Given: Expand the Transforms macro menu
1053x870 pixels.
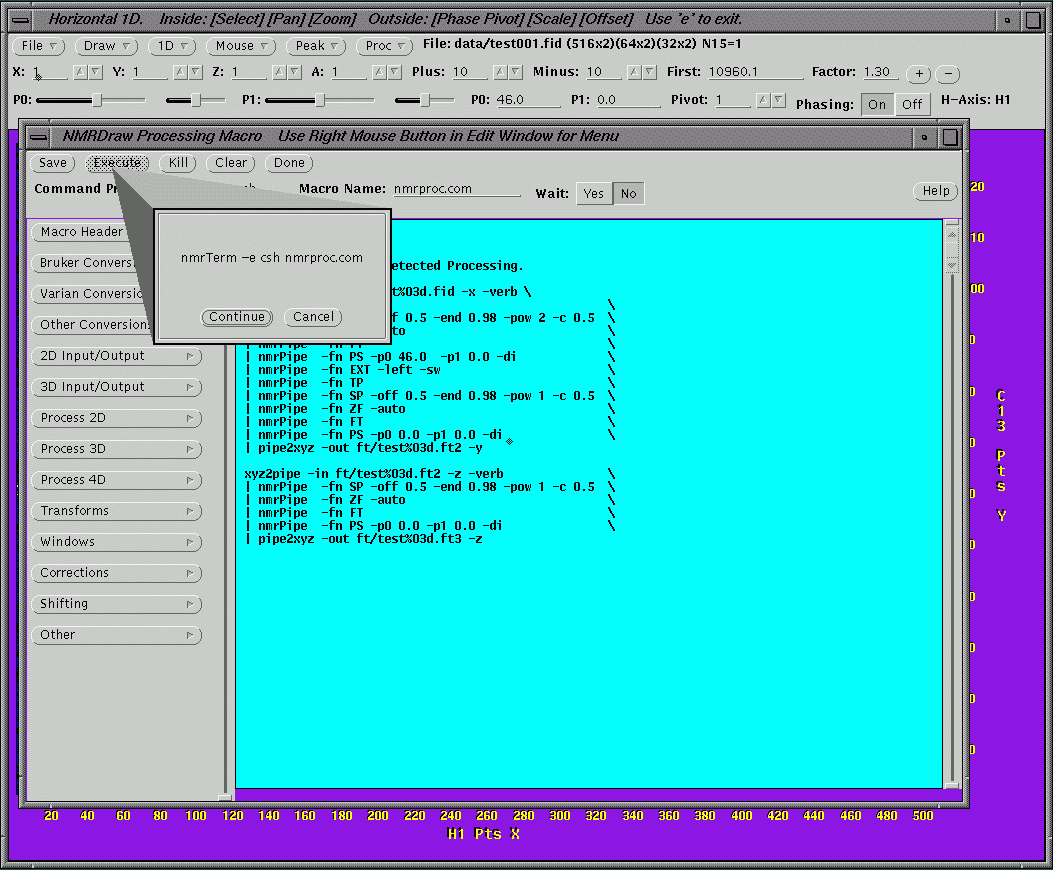Looking at the screenshot, I should click(116, 511).
